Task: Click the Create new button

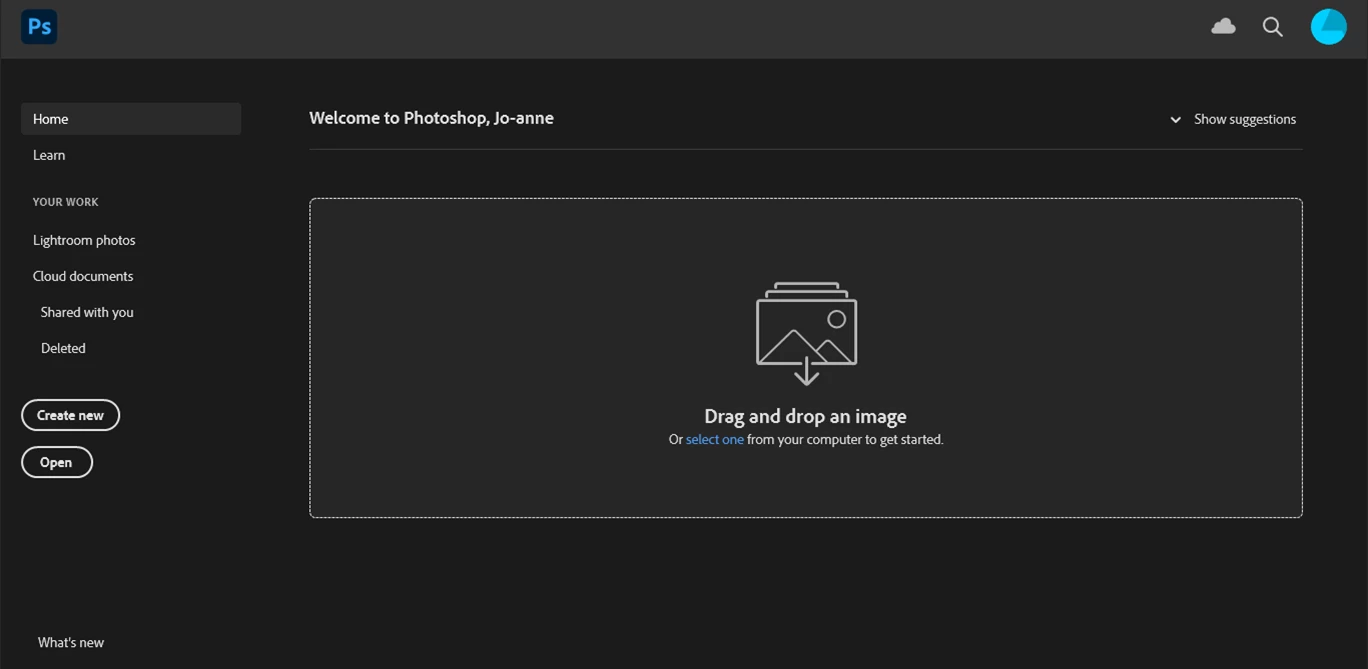Action: click(x=70, y=415)
